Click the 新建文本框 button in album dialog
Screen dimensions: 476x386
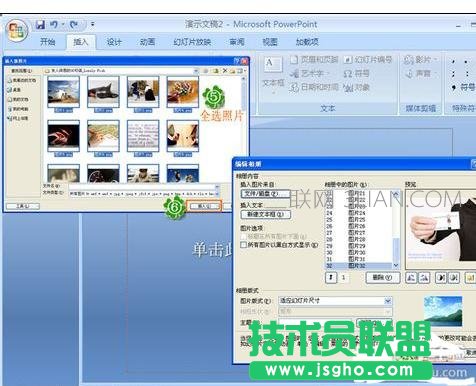pyautogui.click(x=266, y=214)
